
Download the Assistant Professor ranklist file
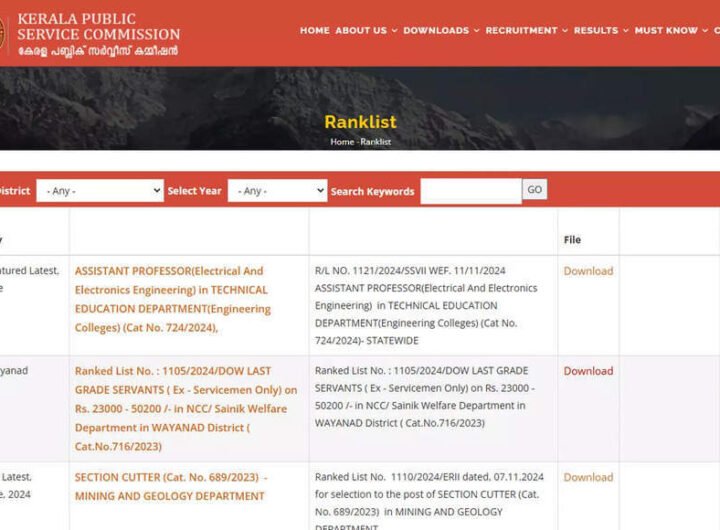click(588, 271)
